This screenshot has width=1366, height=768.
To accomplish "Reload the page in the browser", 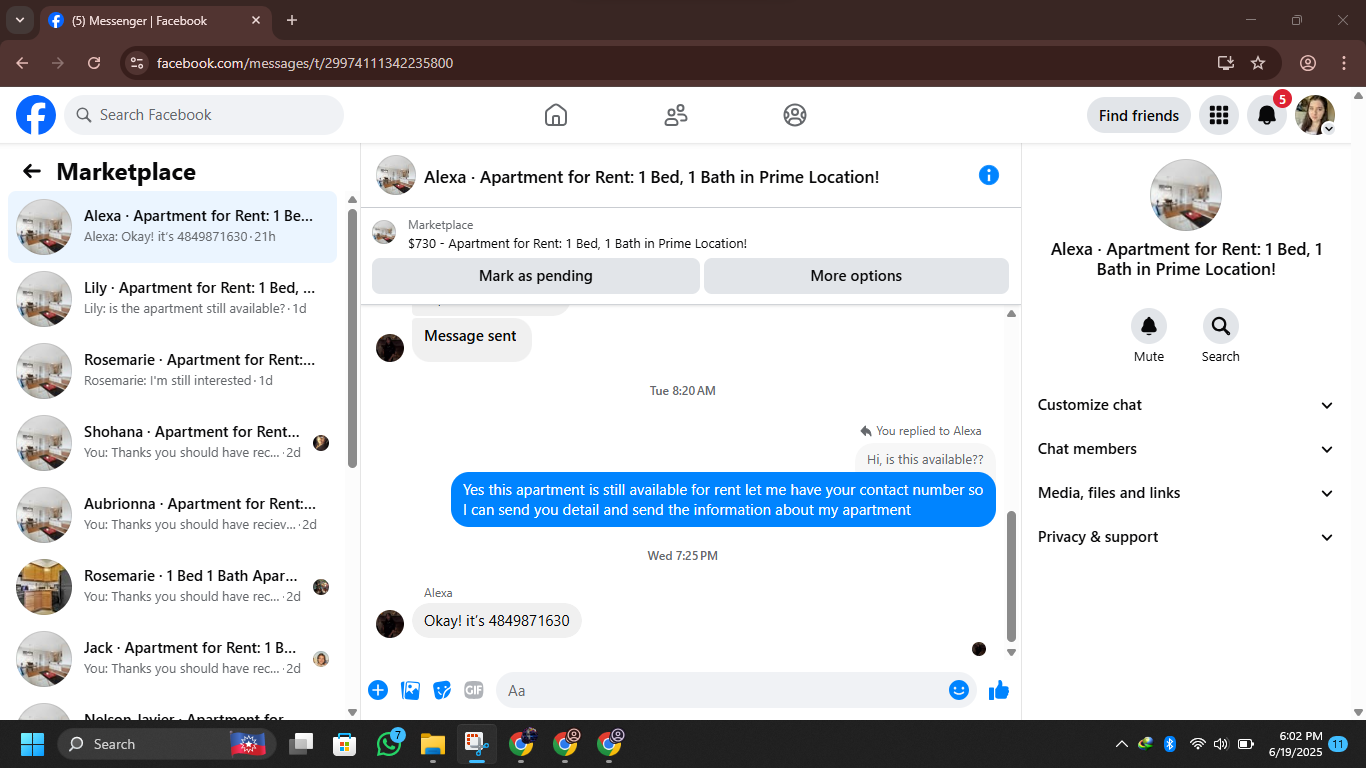I will [94, 63].
